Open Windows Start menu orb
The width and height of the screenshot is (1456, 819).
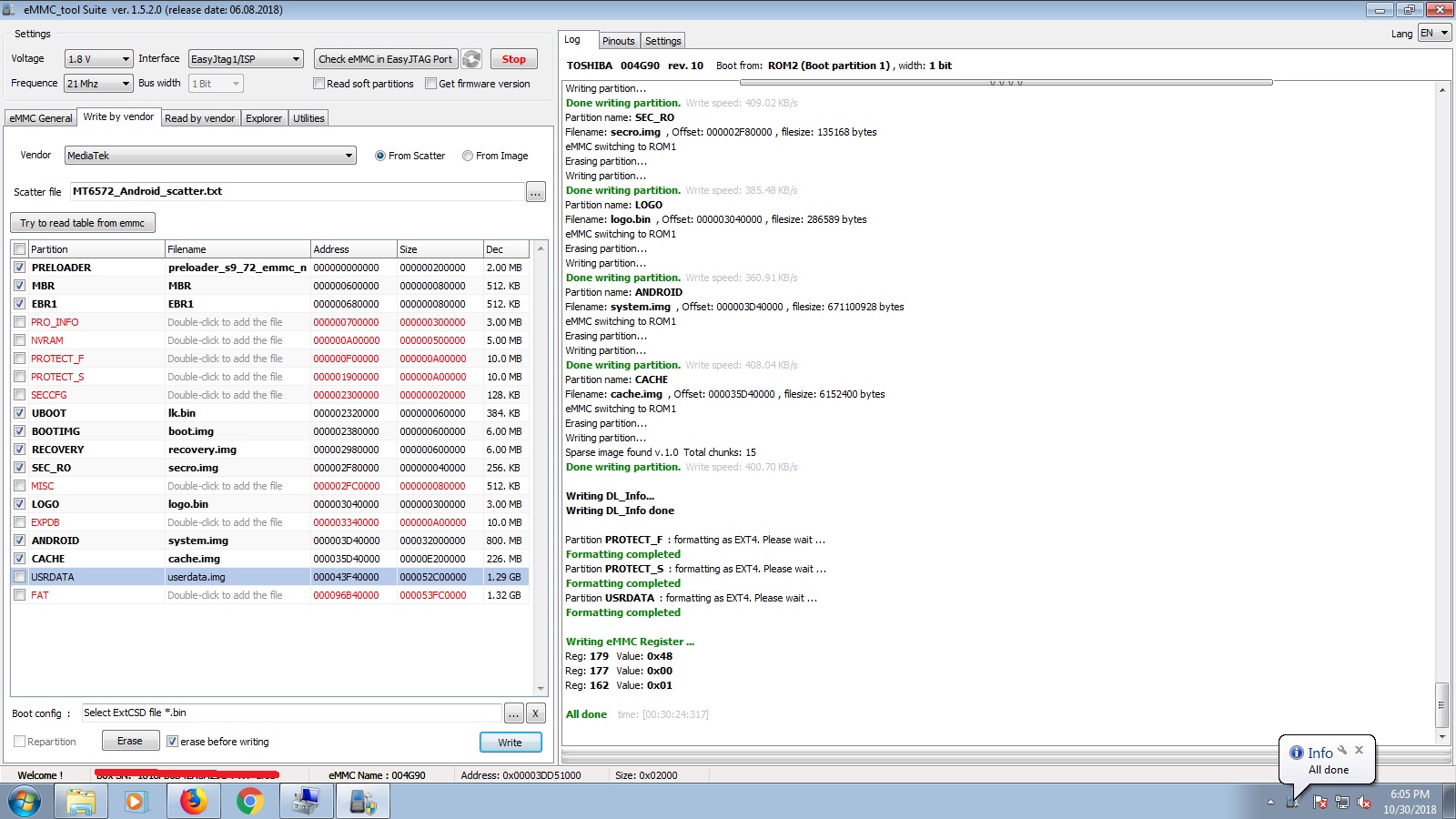coord(25,802)
